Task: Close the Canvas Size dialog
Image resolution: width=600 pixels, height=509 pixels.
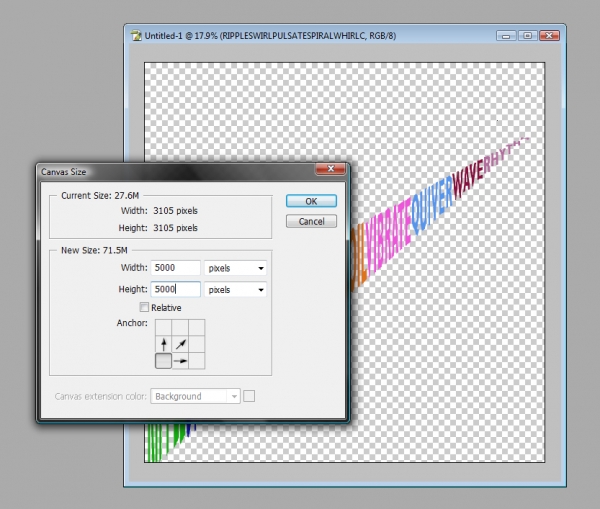Action: [x=330, y=169]
